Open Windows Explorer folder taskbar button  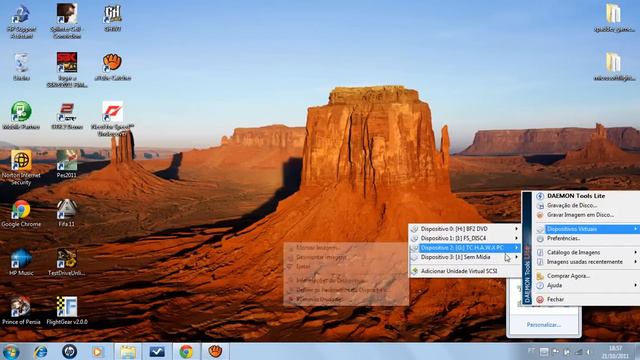point(128,351)
